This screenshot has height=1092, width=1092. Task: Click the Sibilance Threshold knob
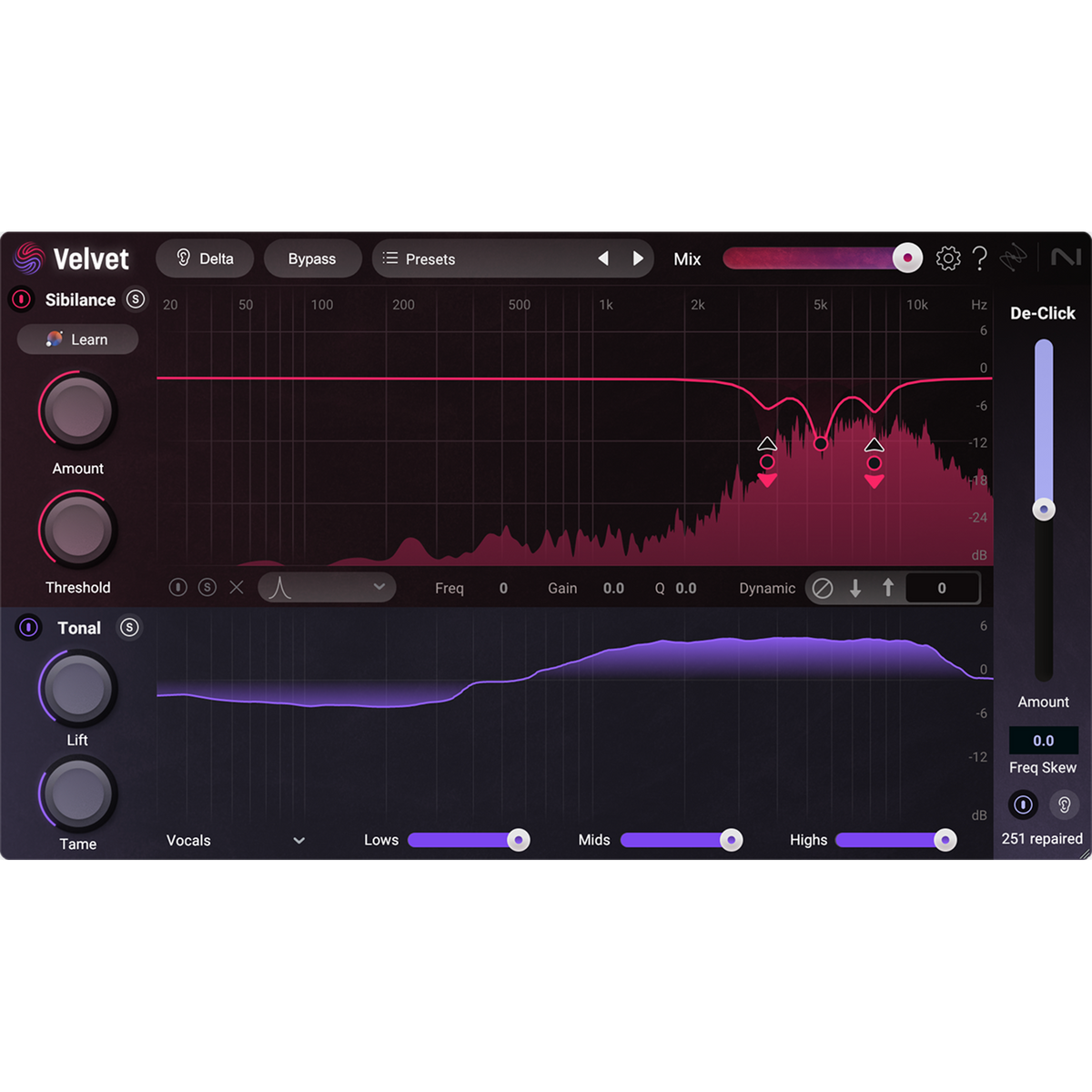pos(78,530)
